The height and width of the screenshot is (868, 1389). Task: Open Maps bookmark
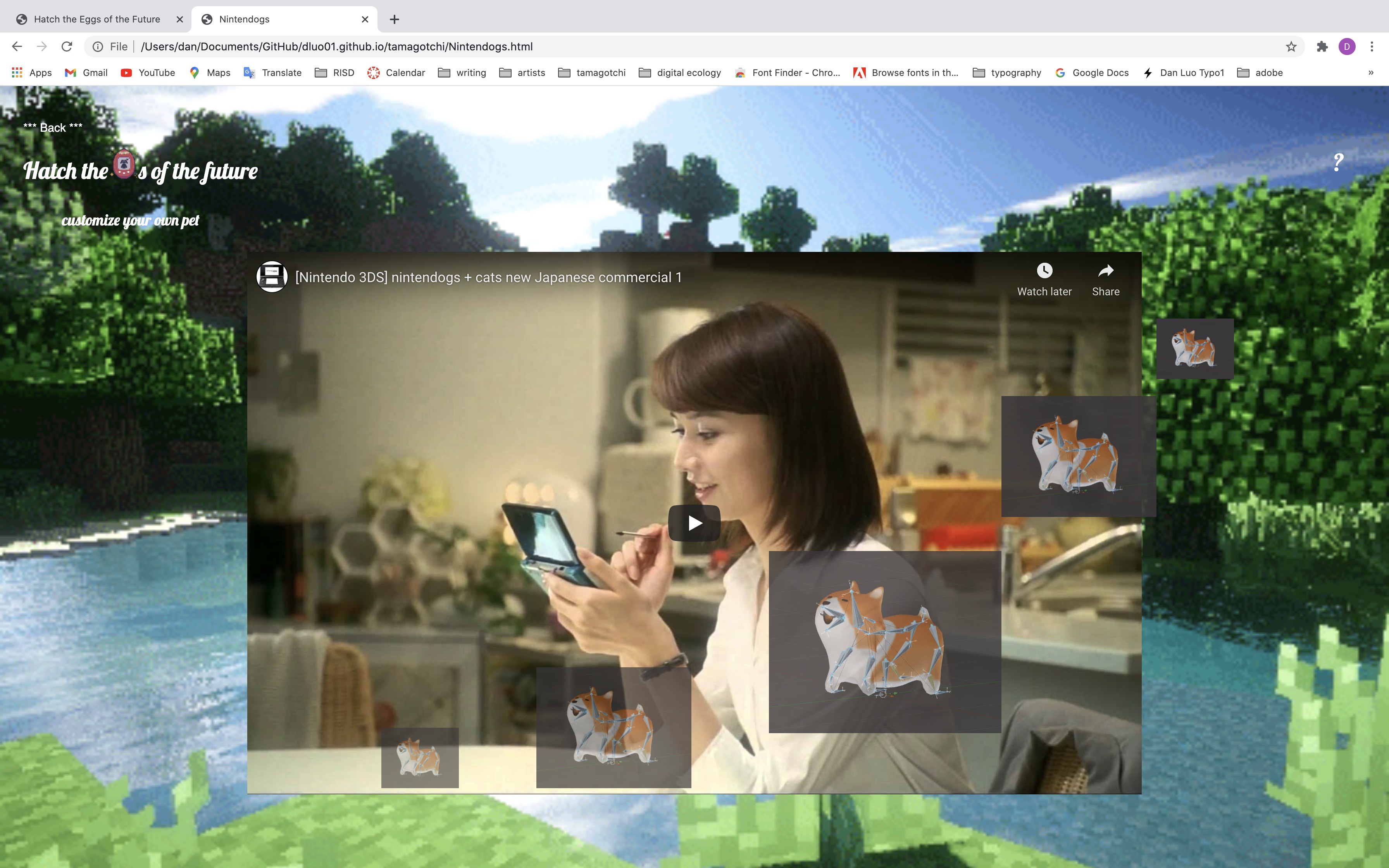210,72
